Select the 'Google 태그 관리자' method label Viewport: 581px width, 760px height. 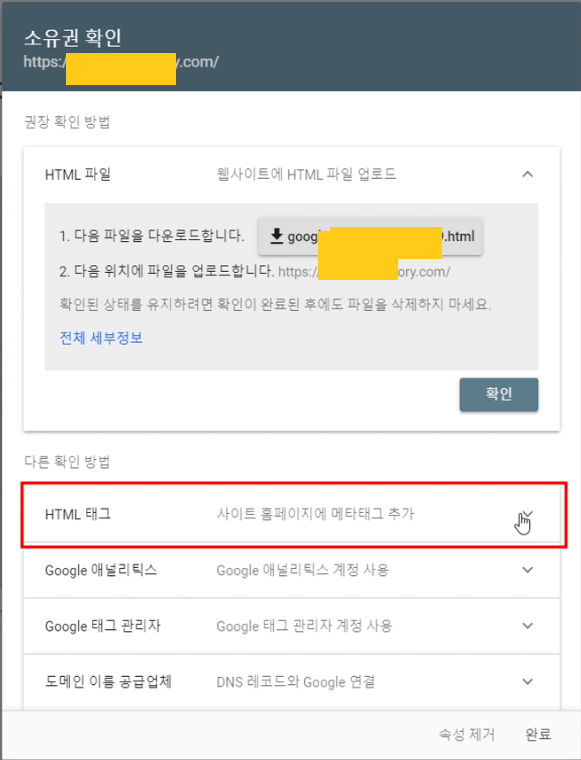click(103, 626)
